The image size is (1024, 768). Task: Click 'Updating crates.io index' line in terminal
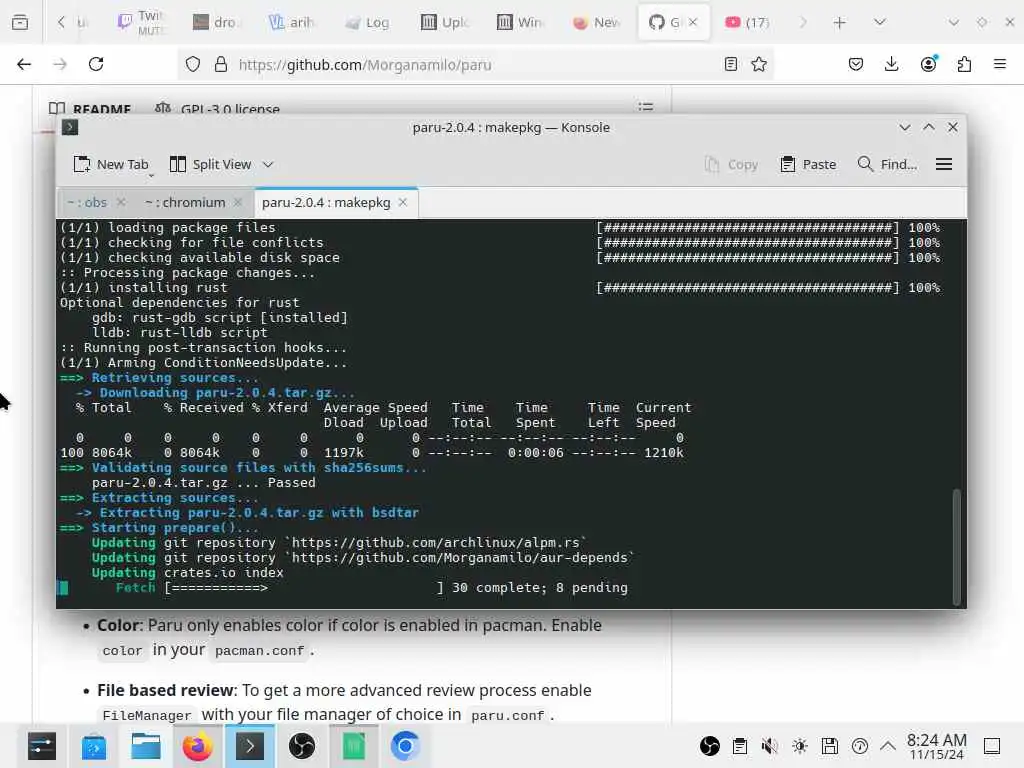click(187, 573)
